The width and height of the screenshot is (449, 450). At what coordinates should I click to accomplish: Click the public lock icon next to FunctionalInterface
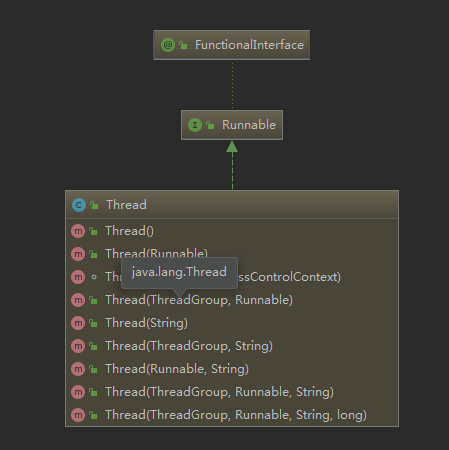[183, 45]
